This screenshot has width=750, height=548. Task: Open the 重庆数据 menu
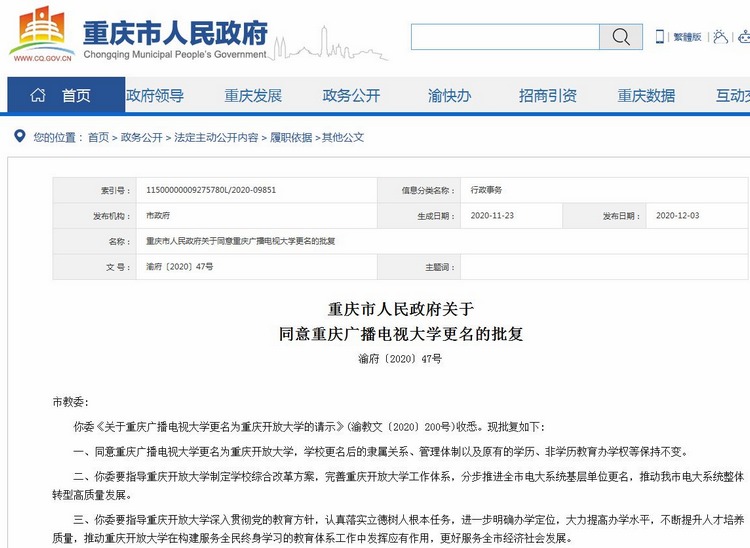pyautogui.click(x=646, y=96)
